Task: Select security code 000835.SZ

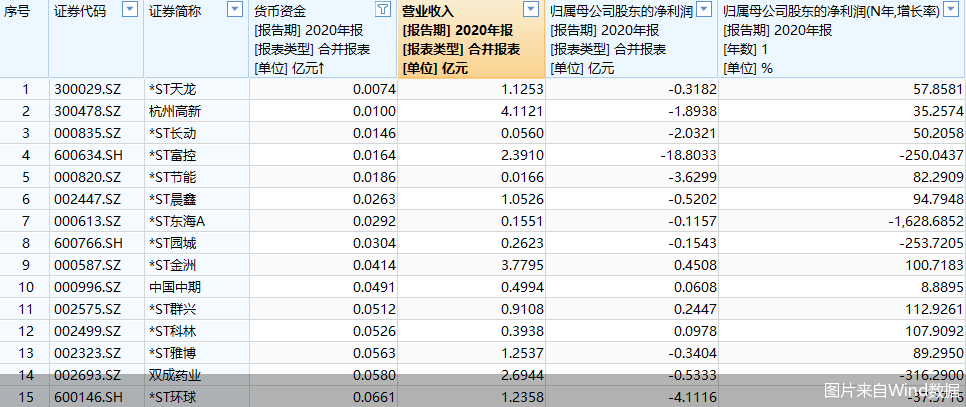Action: (x=87, y=134)
